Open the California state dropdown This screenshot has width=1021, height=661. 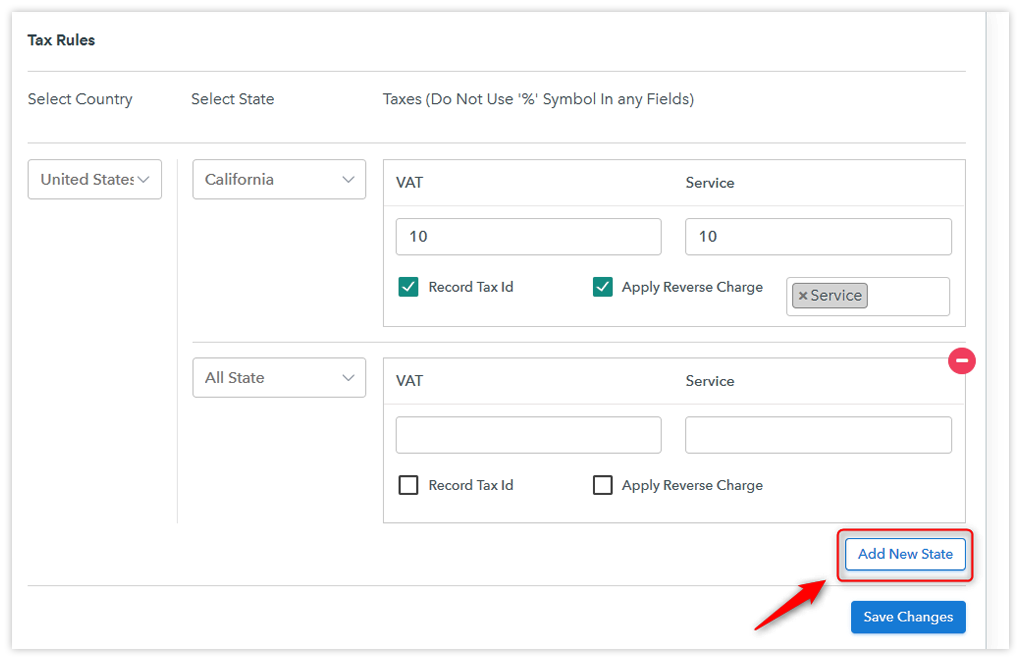[278, 179]
